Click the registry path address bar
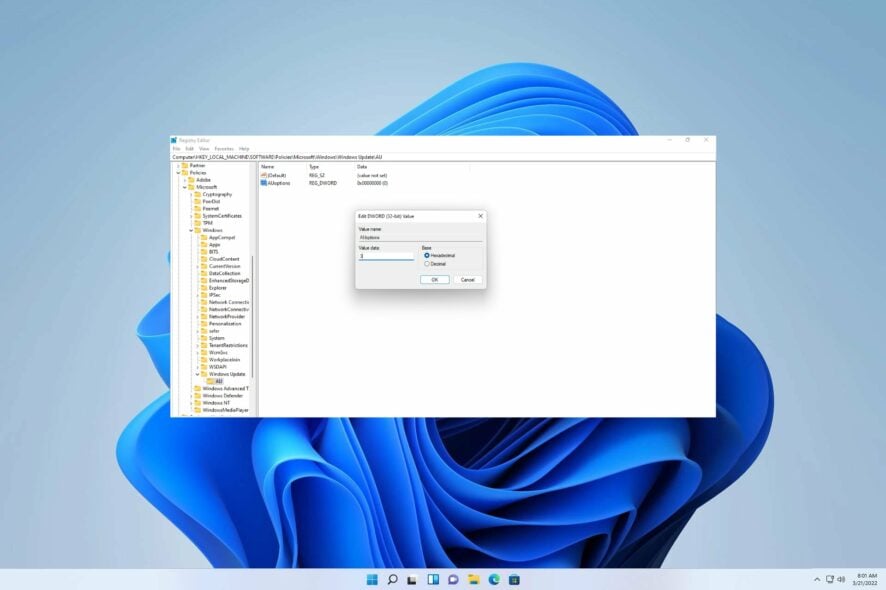This screenshot has width=886, height=590. pyautogui.click(x=443, y=157)
